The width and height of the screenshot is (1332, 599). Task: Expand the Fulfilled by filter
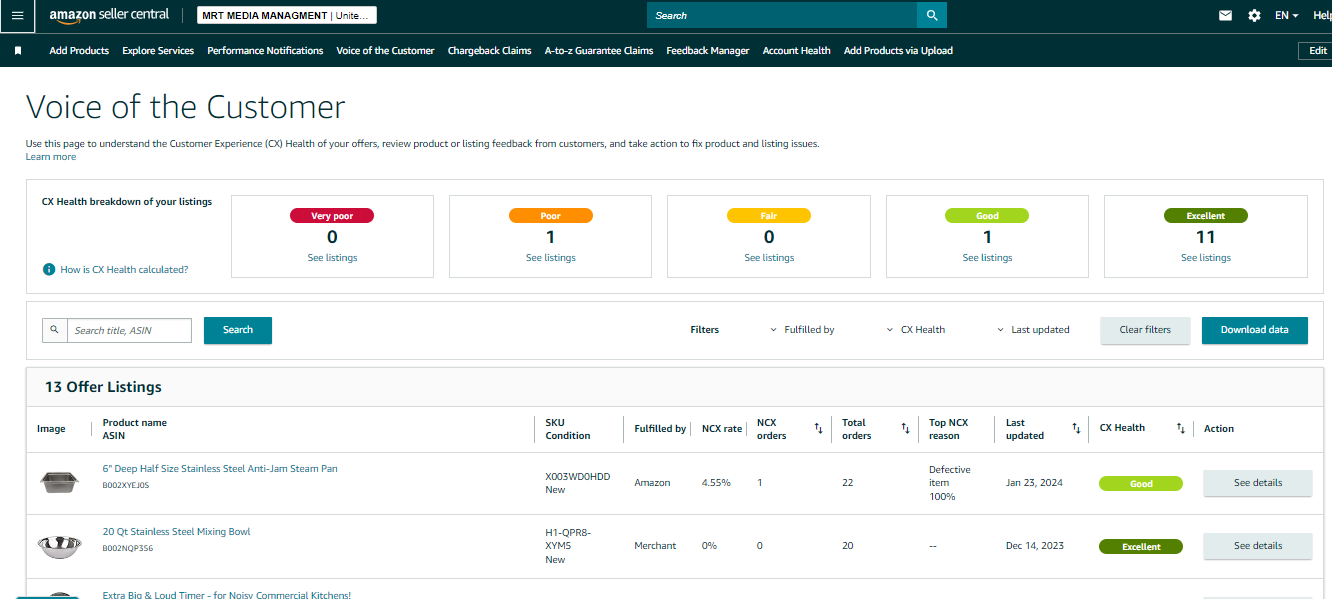tap(802, 330)
